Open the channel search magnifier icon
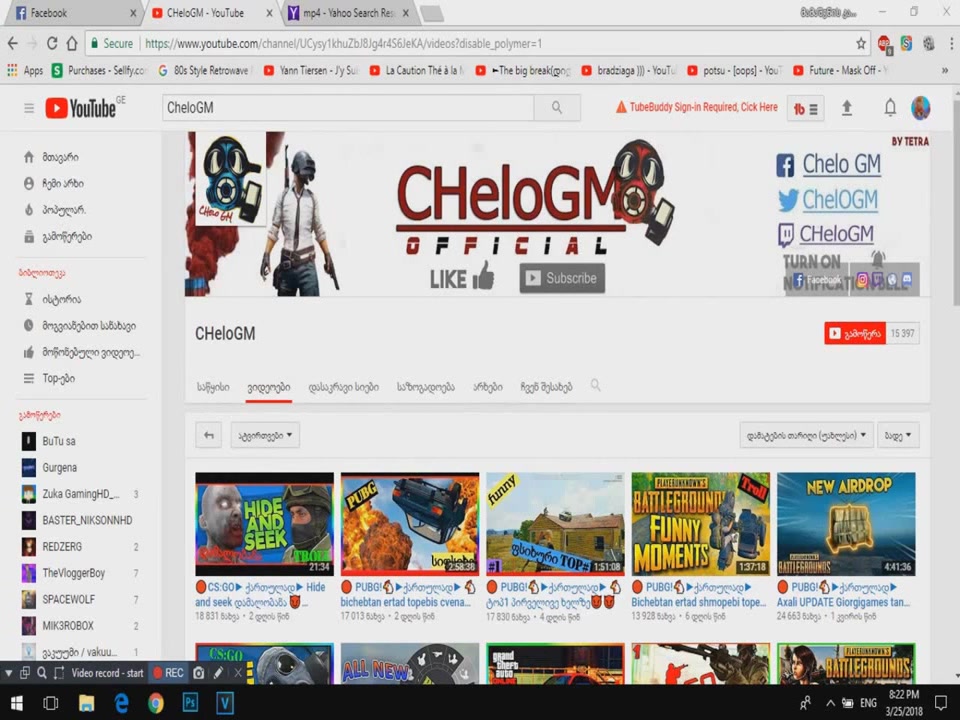Screen dimensions: 960x720 click(x=596, y=385)
